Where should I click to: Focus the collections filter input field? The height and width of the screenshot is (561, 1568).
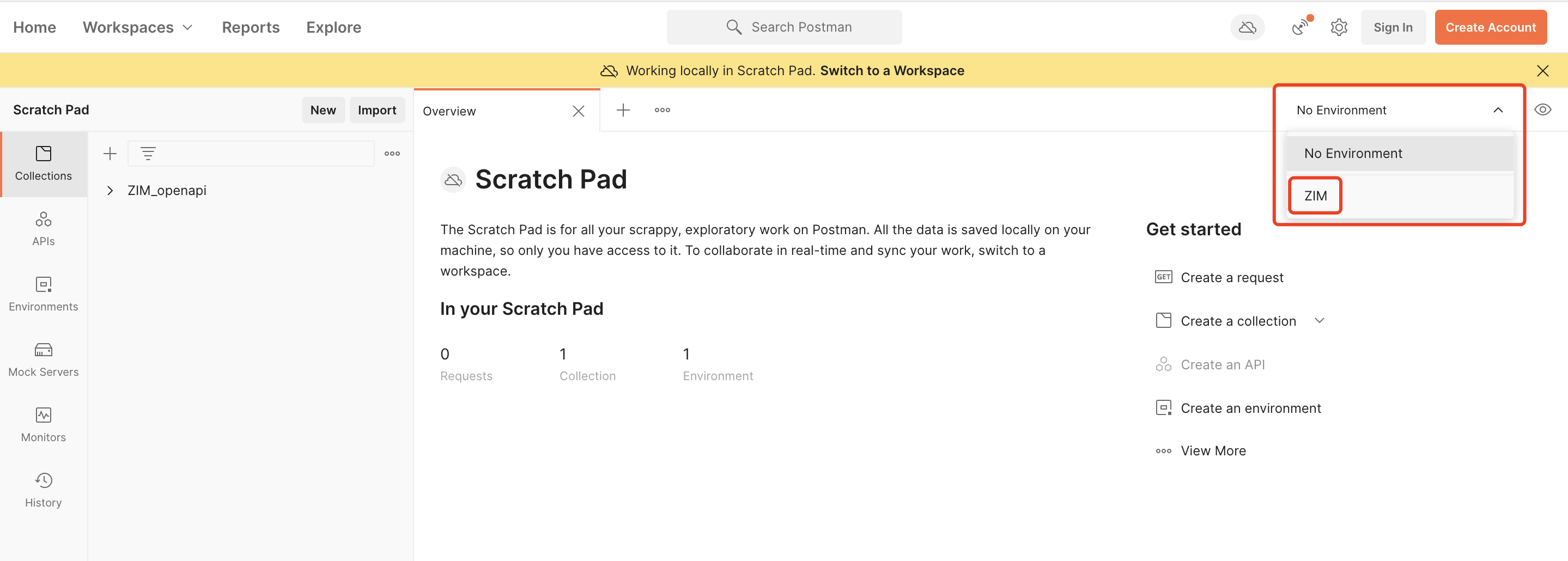[x=251, y=154]
